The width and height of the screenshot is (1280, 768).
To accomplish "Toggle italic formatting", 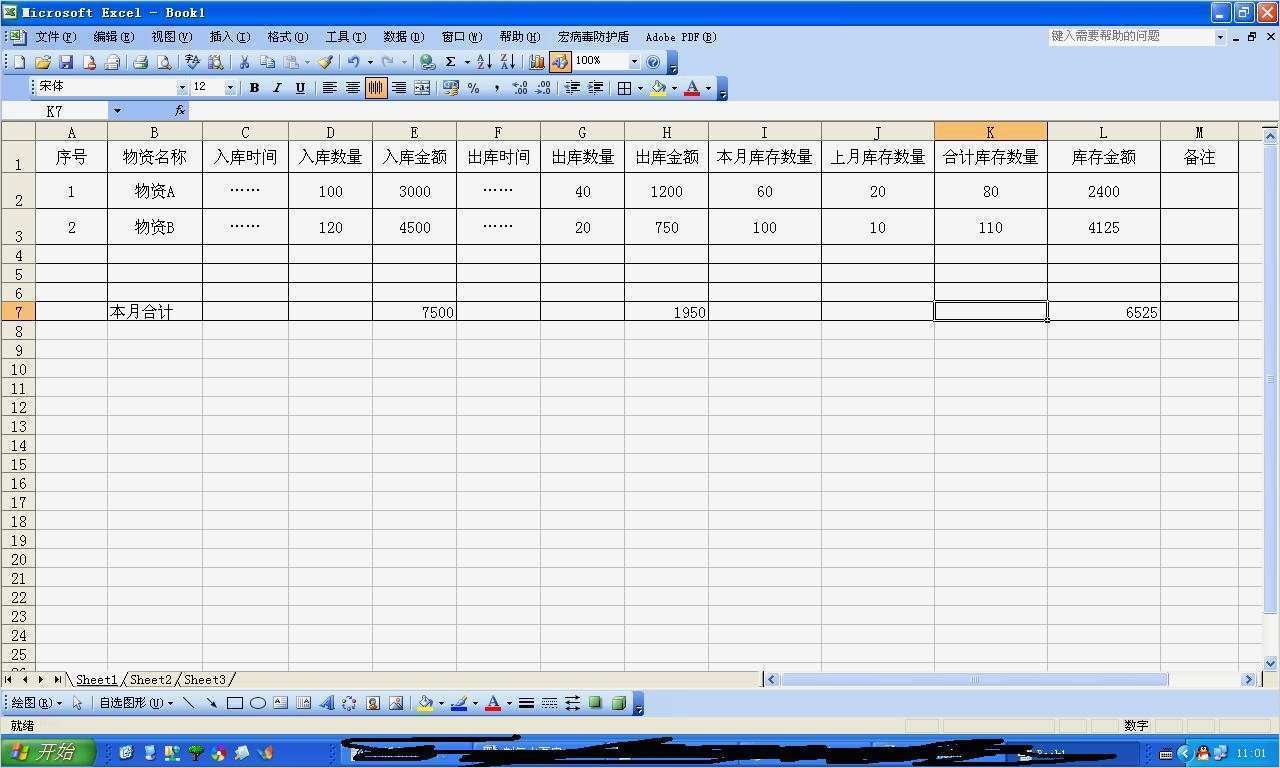I will [277, 88].
